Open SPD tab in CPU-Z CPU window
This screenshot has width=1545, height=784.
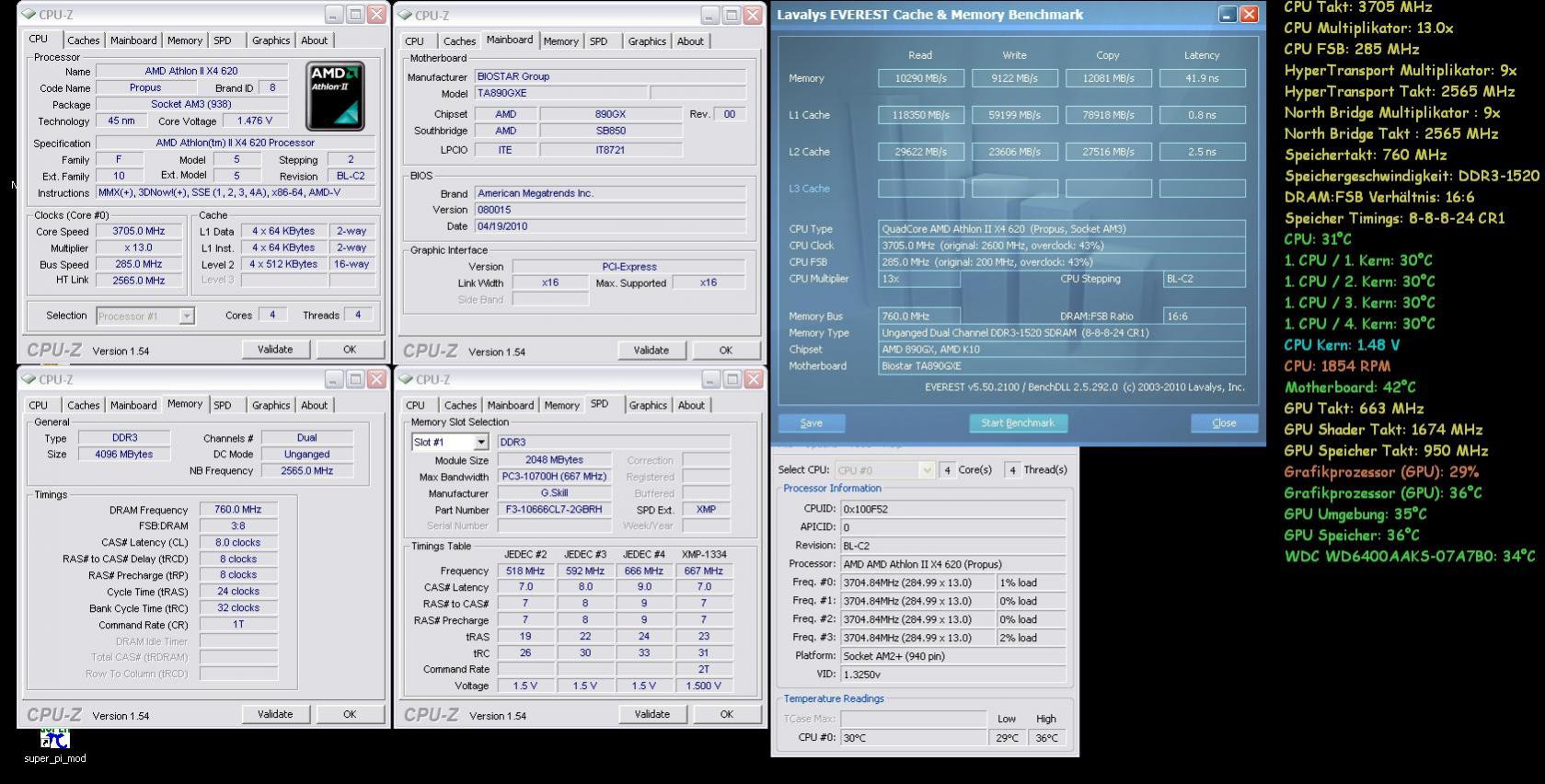tap(223, 40)
